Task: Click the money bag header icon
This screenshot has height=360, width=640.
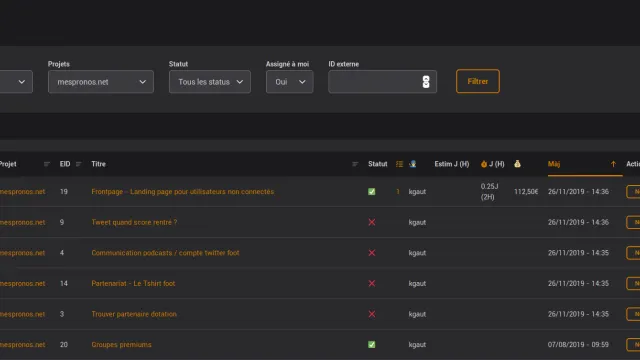Action: tap(517, 164)
